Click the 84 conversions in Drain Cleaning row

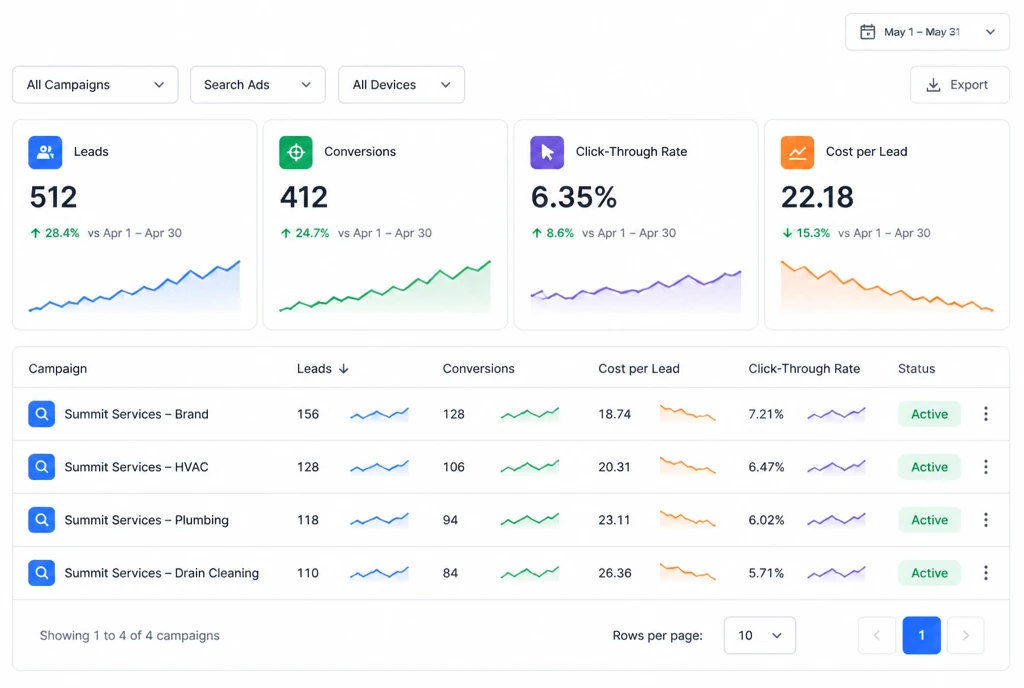(450, 572)
